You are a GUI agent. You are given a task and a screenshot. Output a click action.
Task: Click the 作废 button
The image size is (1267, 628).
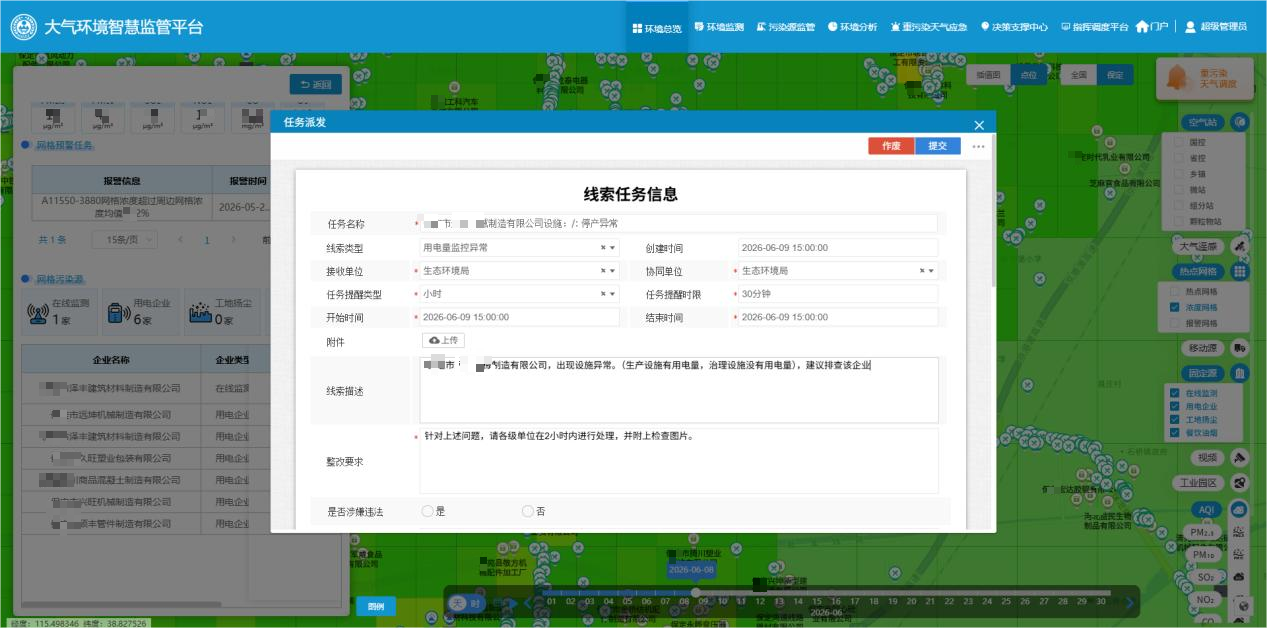tap(891, 146)
